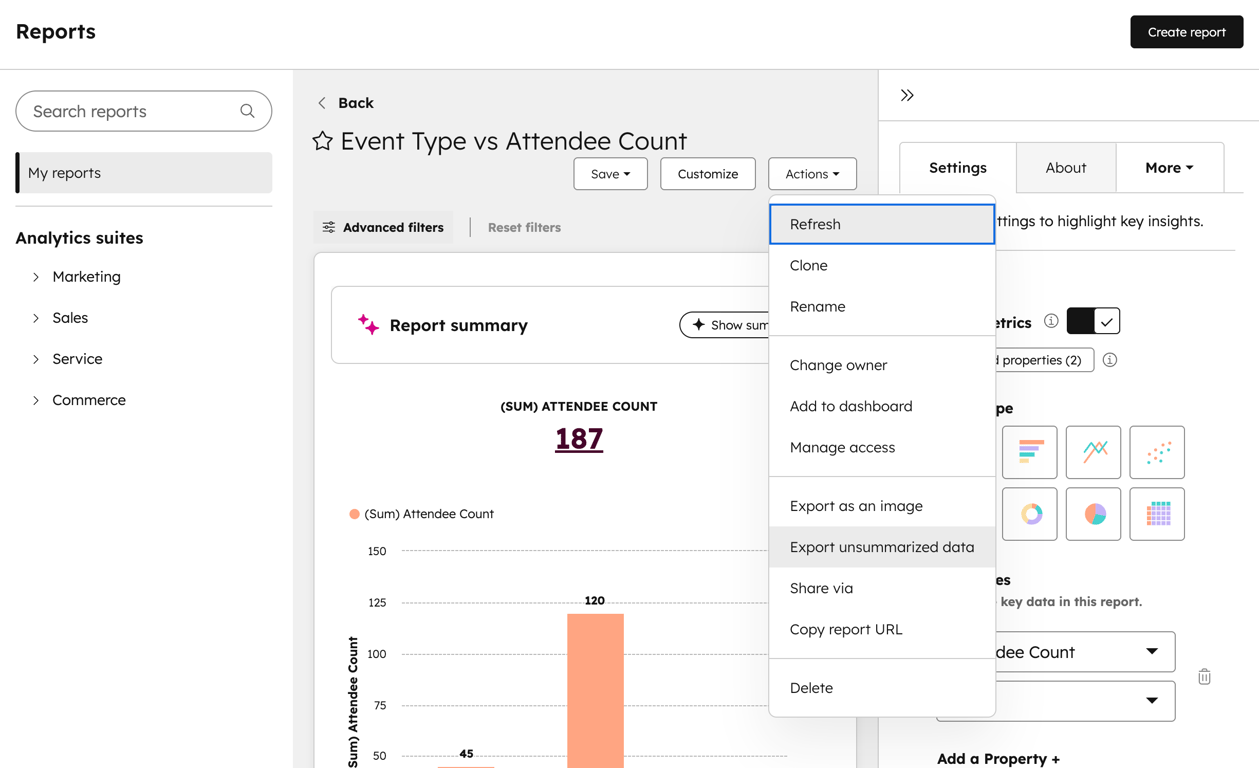Image resolution: width=1259 pixels, height=768 pixels.
Task: Select Copy report URL
Action: 882,629
